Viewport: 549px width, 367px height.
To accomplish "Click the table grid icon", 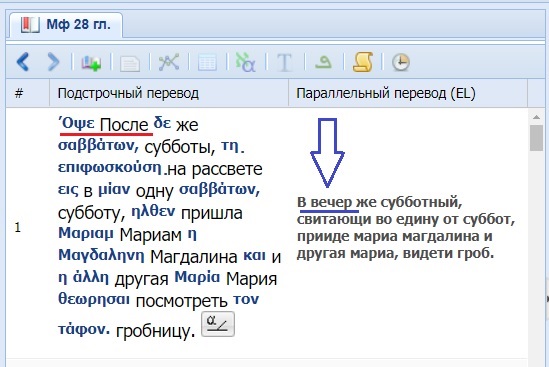I will [207, 63].
